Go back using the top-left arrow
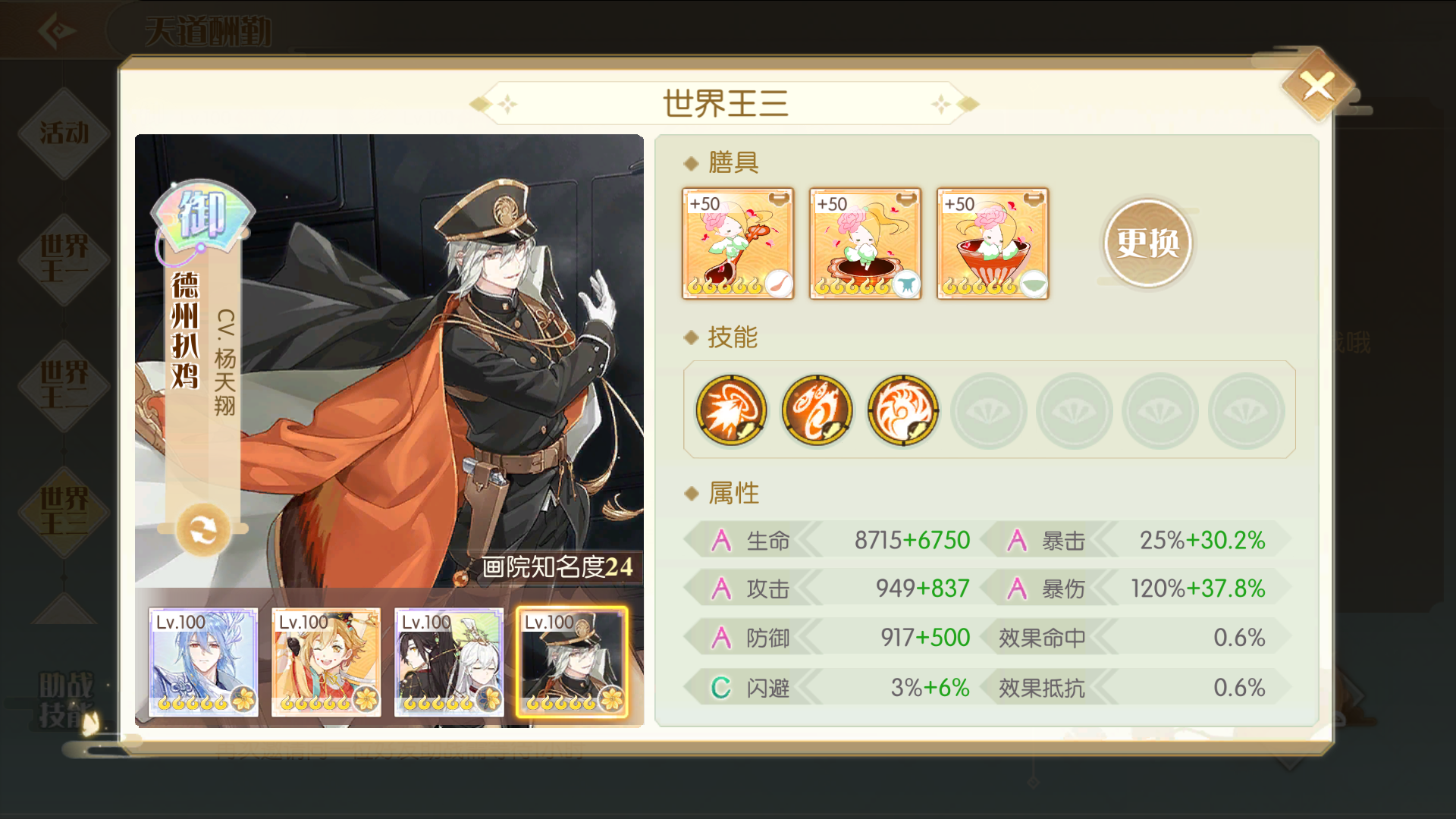 [56, 30]
